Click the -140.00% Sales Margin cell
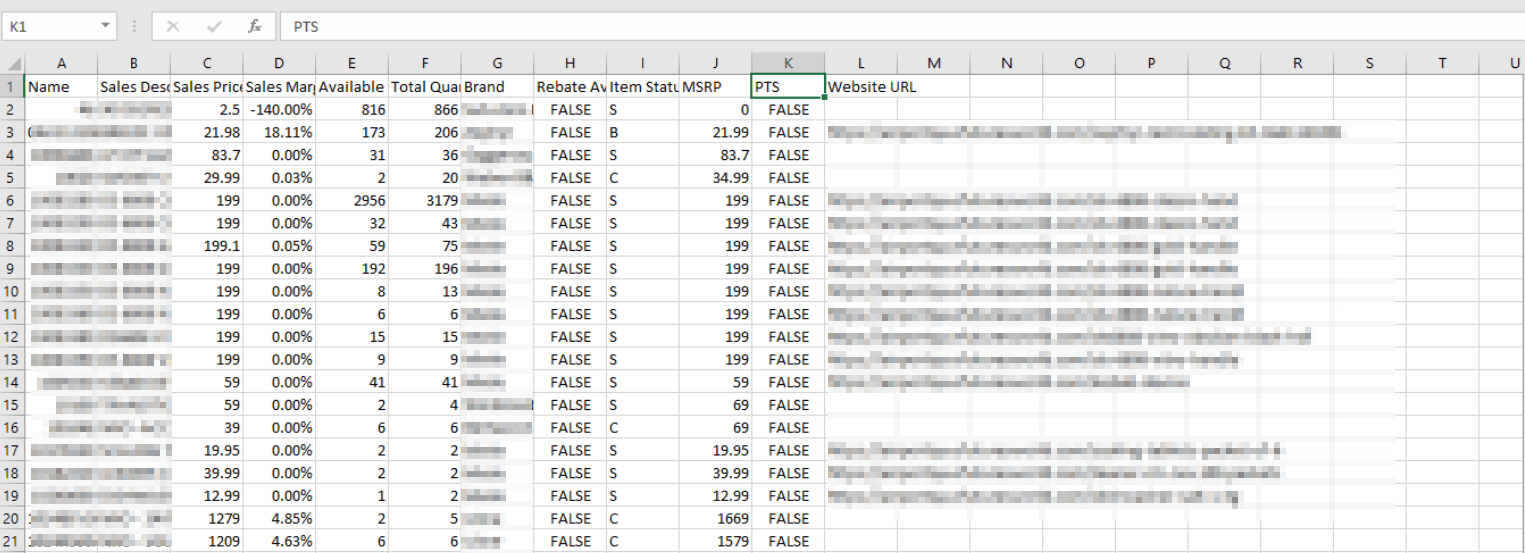The image size is (1525, 553). point(279,110)
